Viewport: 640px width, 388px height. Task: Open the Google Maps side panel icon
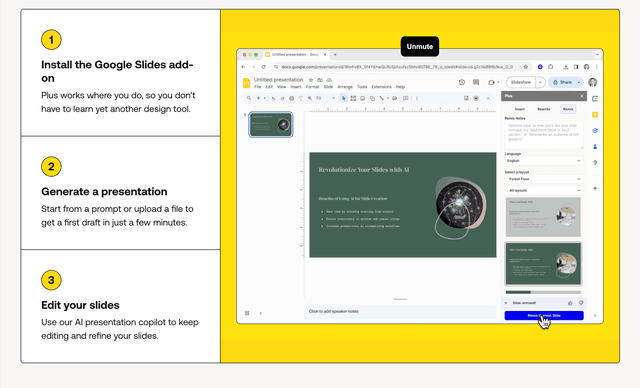tap(595, 162)
